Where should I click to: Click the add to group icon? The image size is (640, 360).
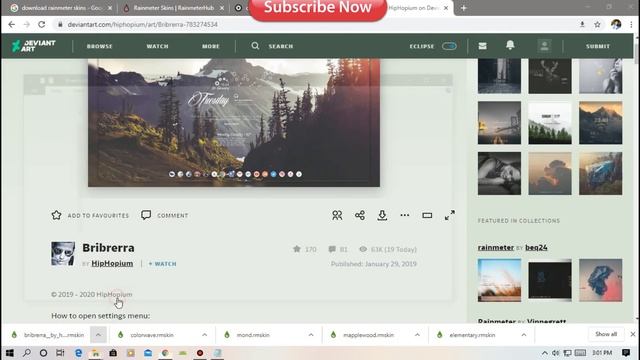coord(337,215)
